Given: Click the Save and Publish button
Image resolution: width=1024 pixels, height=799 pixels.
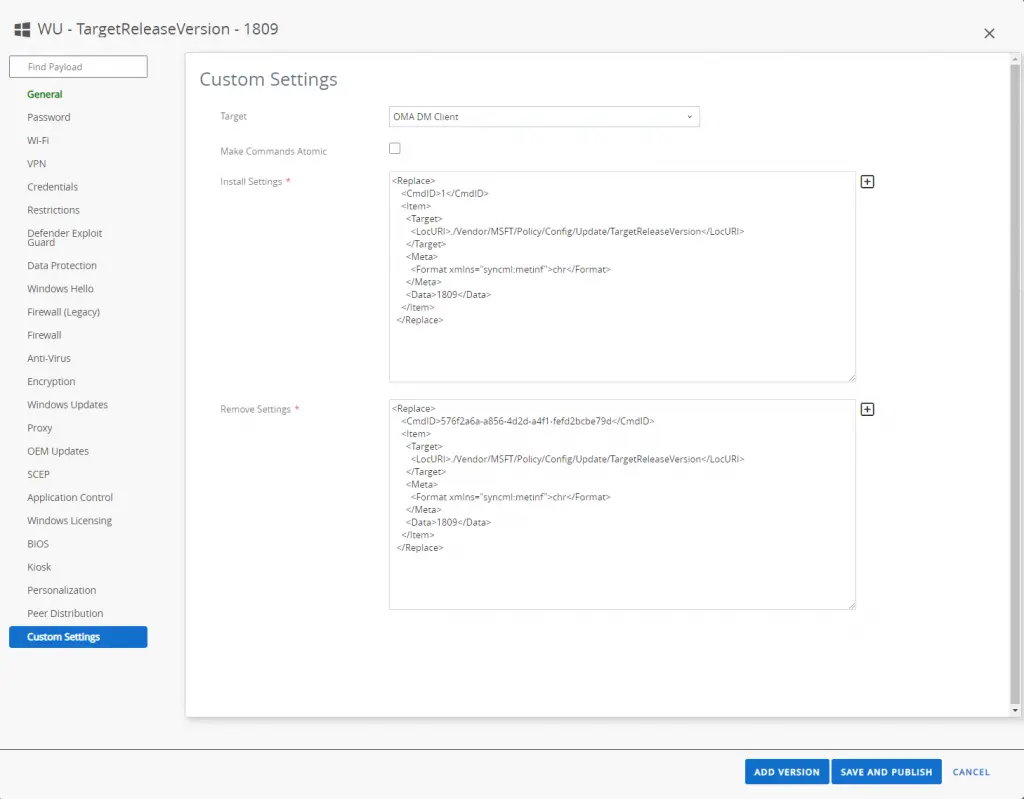Looking at the screenshot, I should tap(886, 772).
